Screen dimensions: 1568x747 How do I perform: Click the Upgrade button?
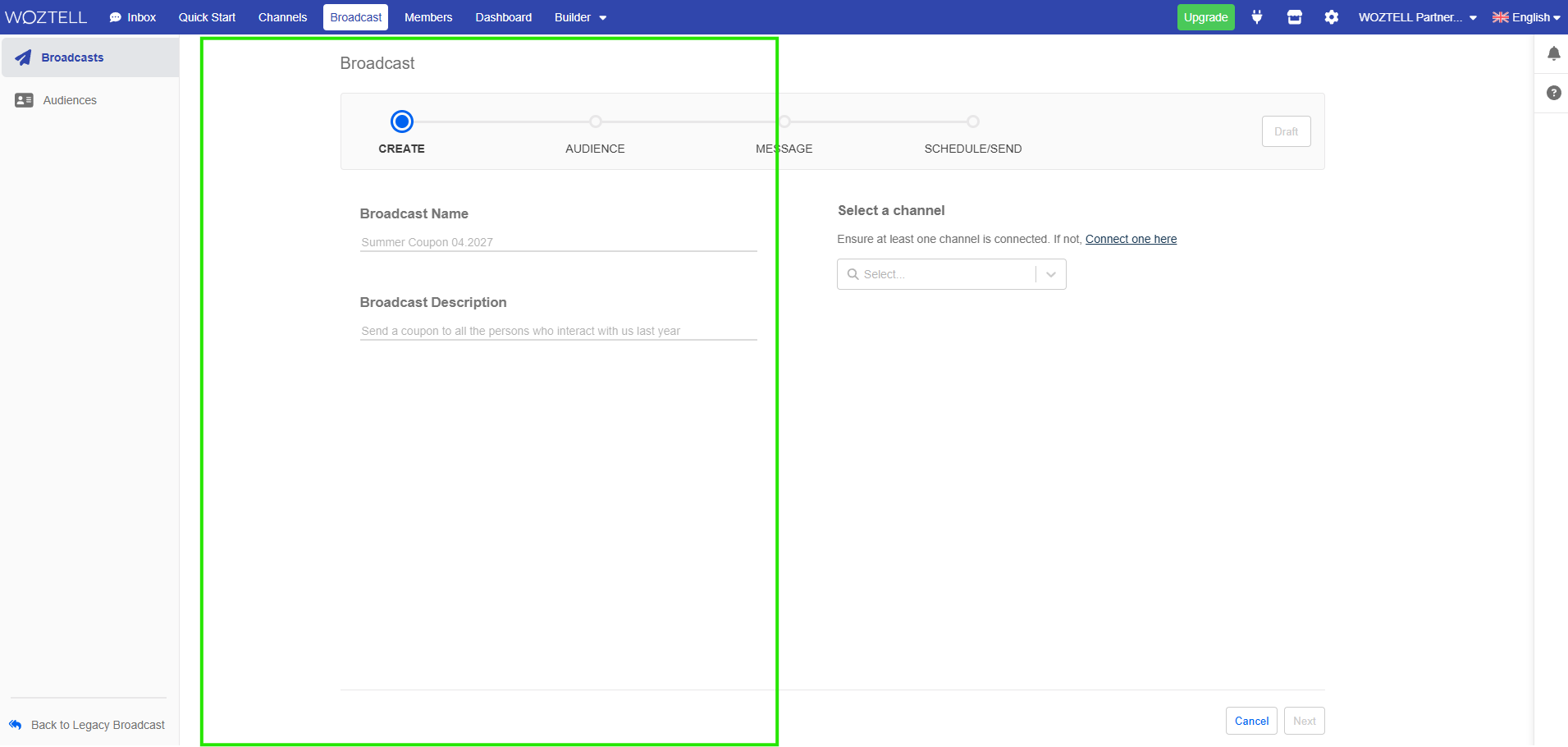1205,17
